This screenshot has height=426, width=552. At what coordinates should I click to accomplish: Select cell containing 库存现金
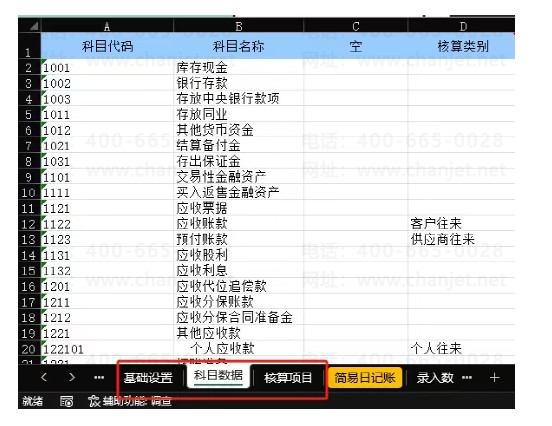[x=238, y=67]
